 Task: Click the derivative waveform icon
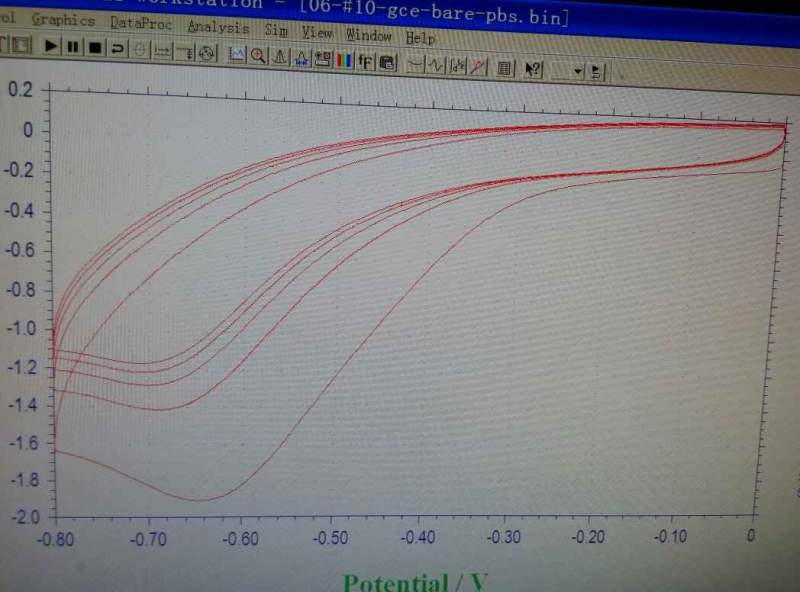[435, 66]
